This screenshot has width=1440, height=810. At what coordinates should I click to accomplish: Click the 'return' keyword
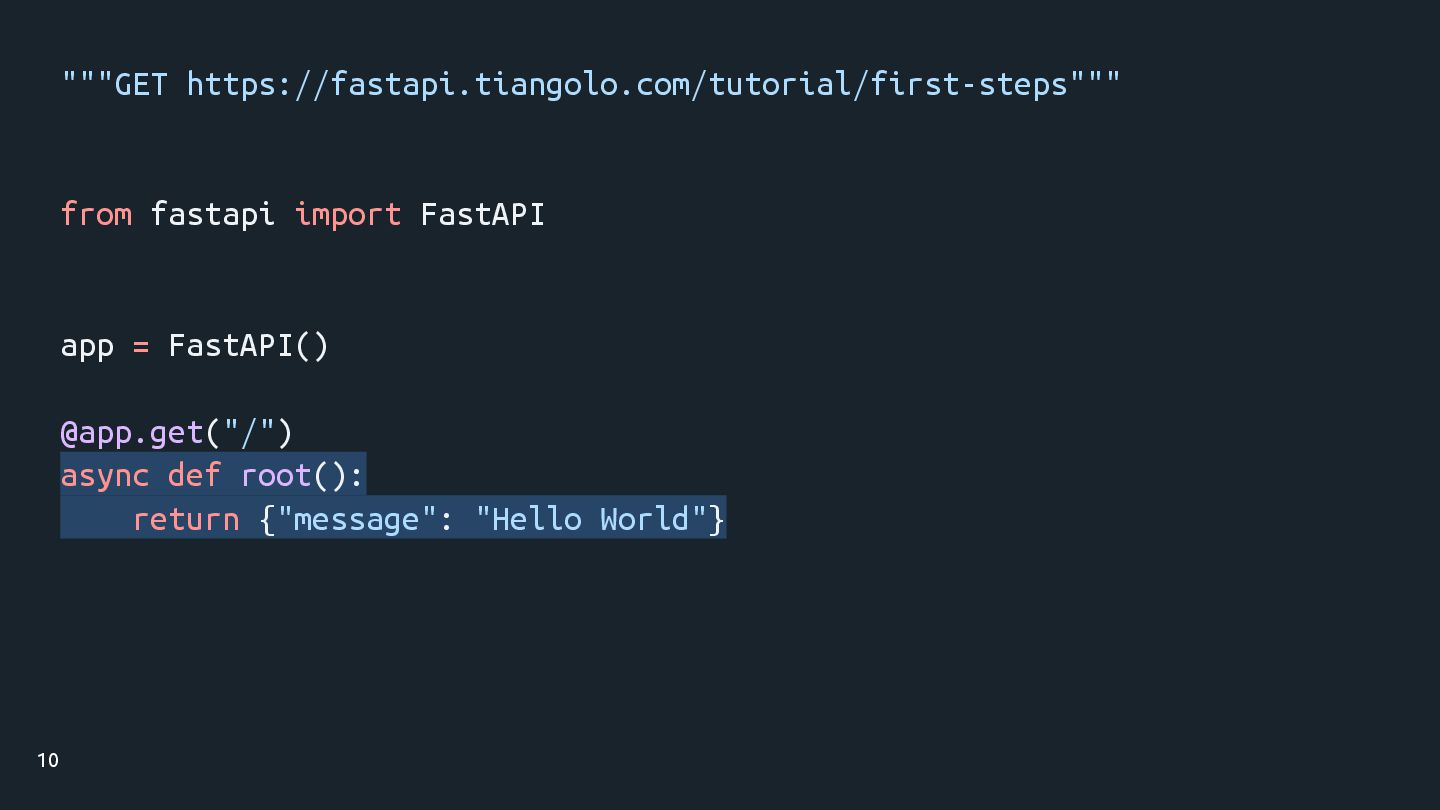186,519
